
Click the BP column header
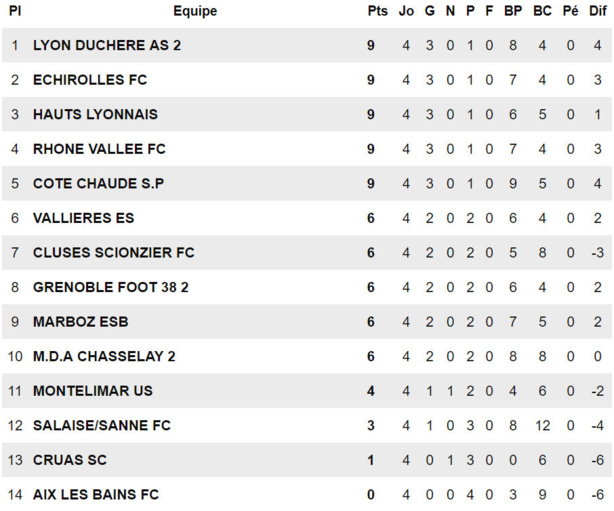coord(513,11)
